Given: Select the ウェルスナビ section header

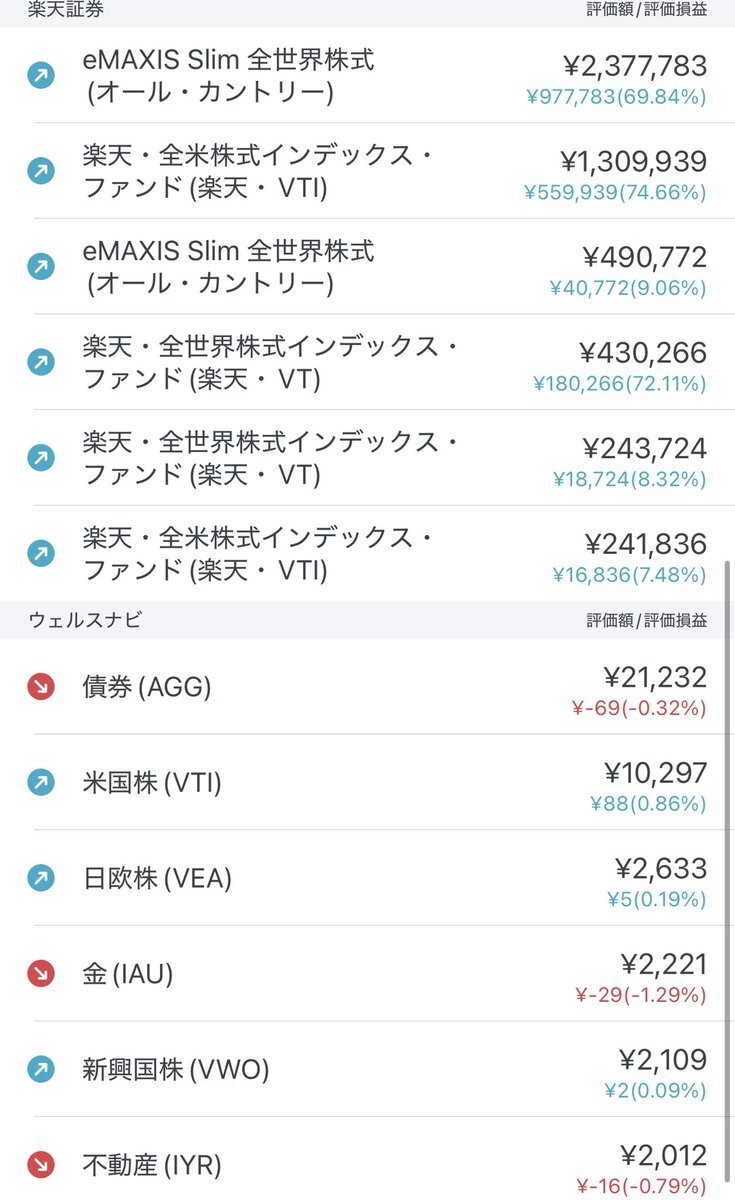Looking at the screenshot, I should [367, 620].
